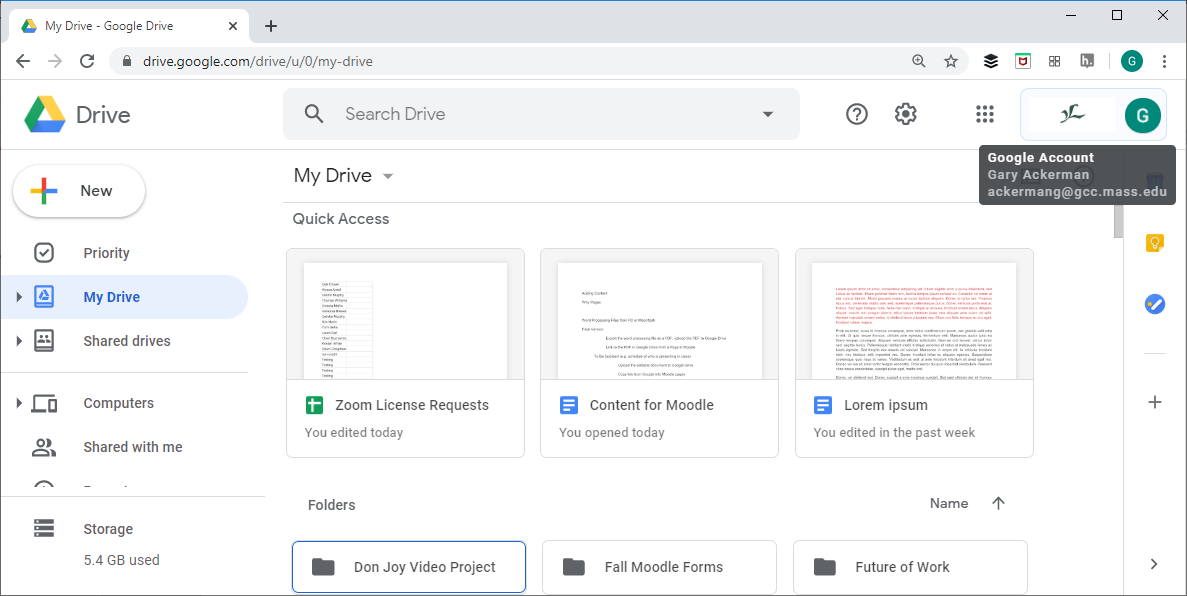Screen dimensions: 1187x596
Task: Reload the page with the refresh icon
Action: [87, 61]
